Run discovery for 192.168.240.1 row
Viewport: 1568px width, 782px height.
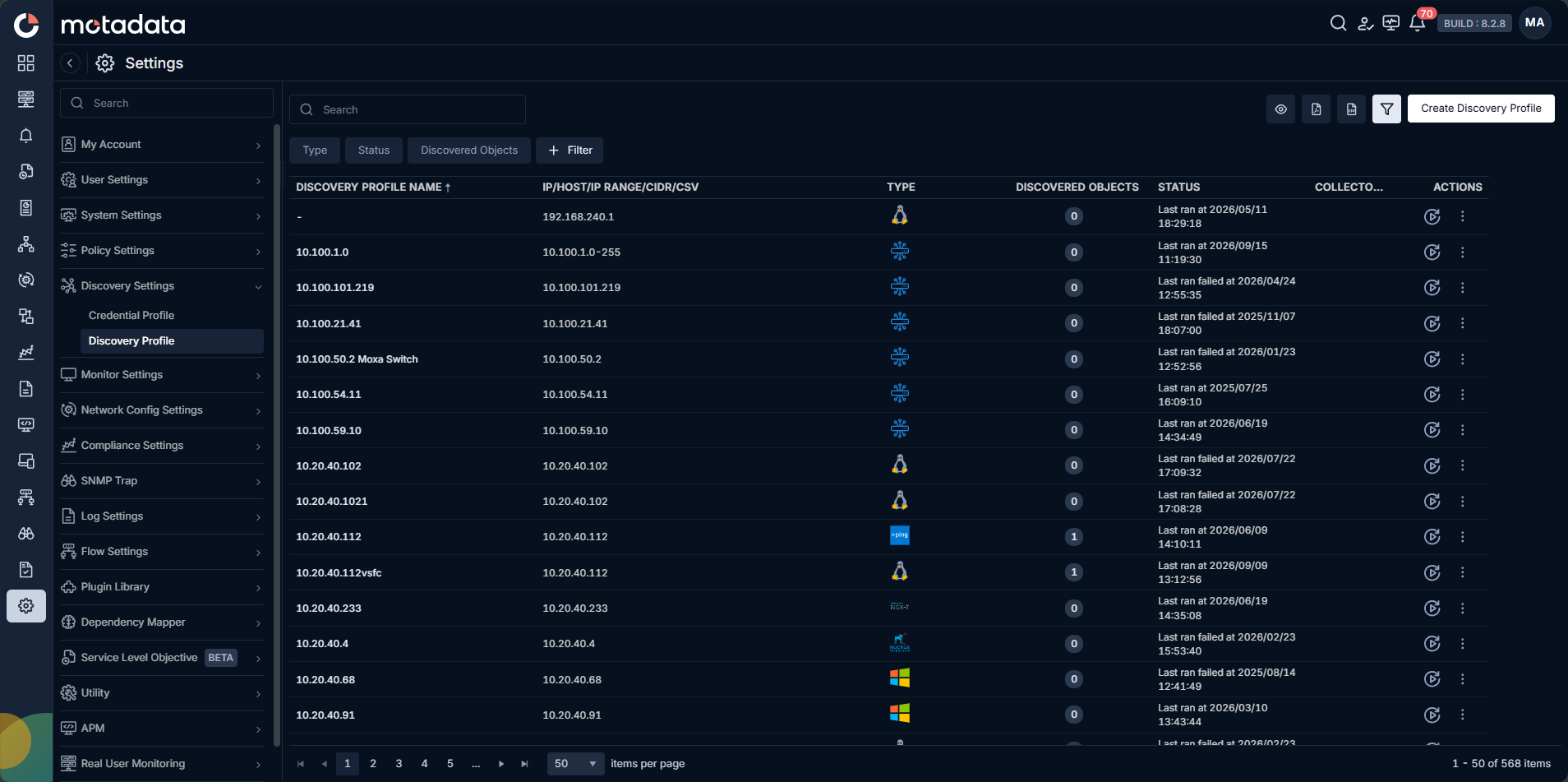pyautogui.click(x=1432, y=216)
